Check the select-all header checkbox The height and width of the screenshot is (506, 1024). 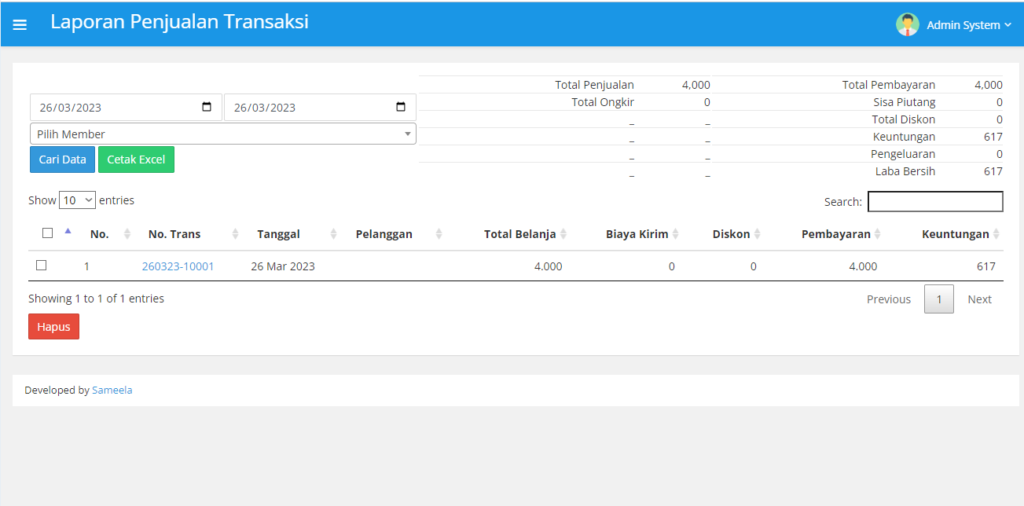tap(47, 233)
